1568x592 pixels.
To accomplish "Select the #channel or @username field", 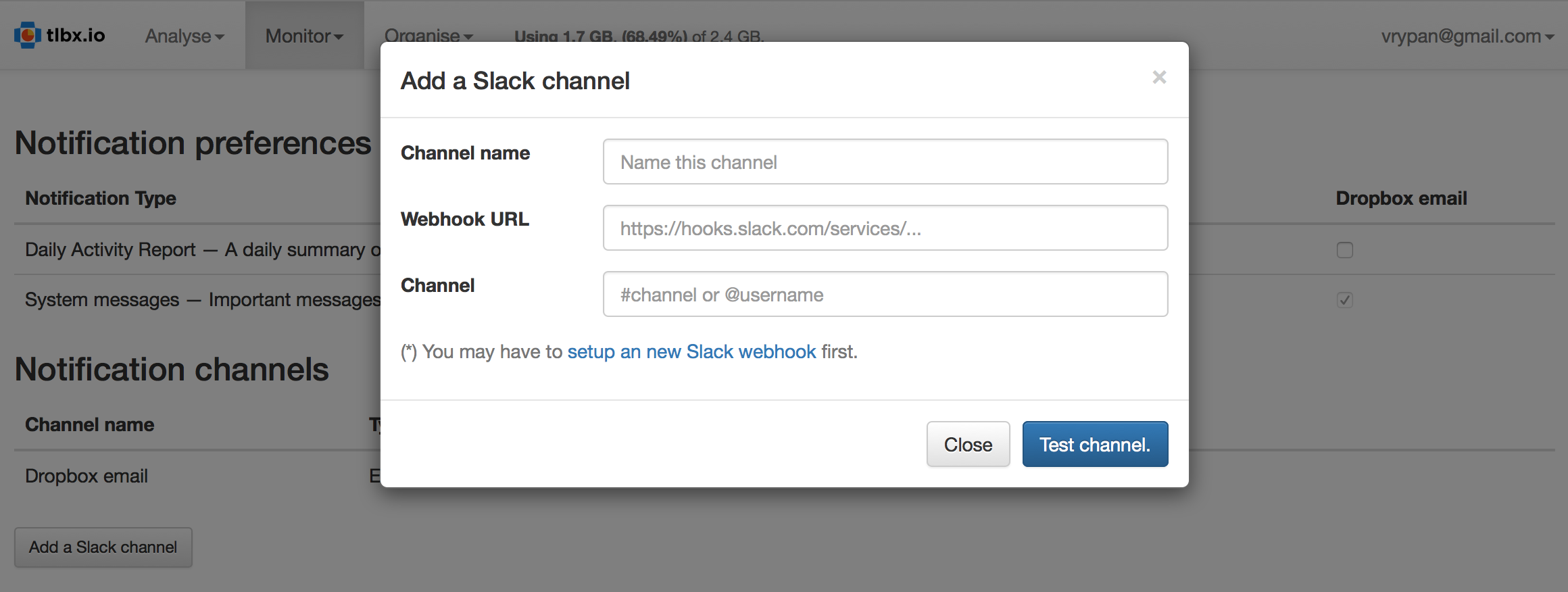I will coord(885,294).
